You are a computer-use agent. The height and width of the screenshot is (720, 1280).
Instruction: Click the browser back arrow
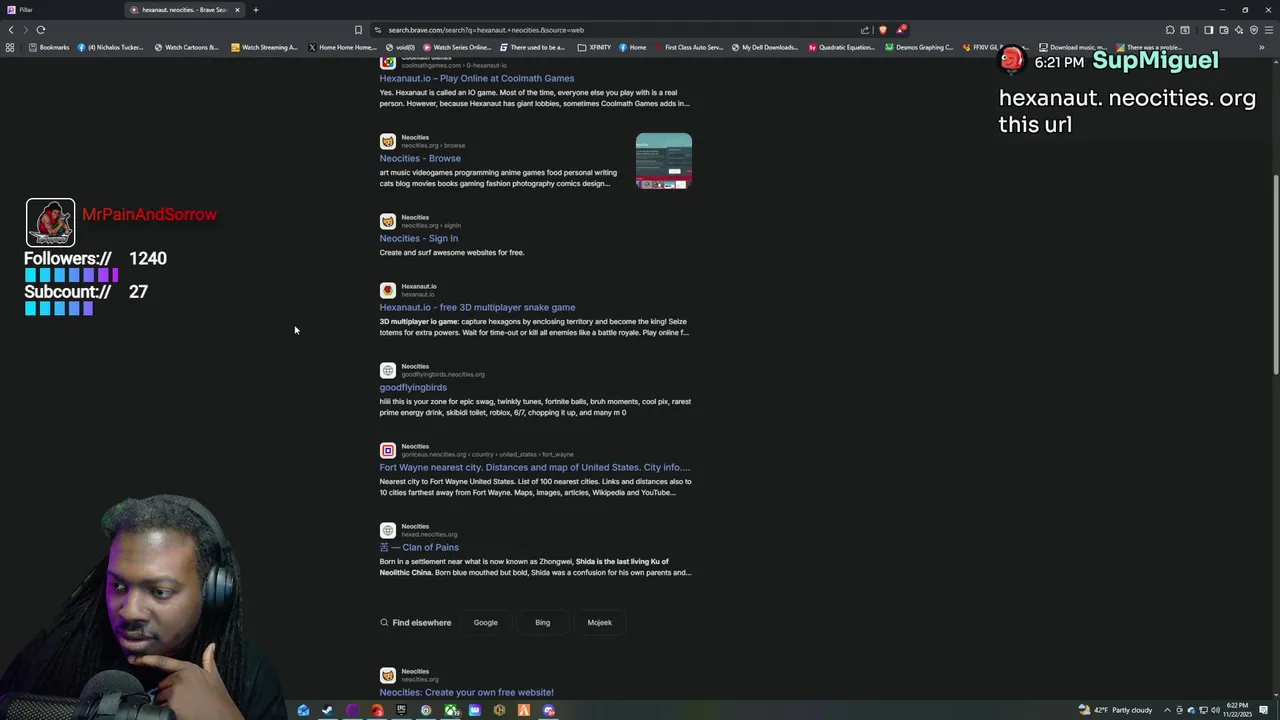coord(11,30)
